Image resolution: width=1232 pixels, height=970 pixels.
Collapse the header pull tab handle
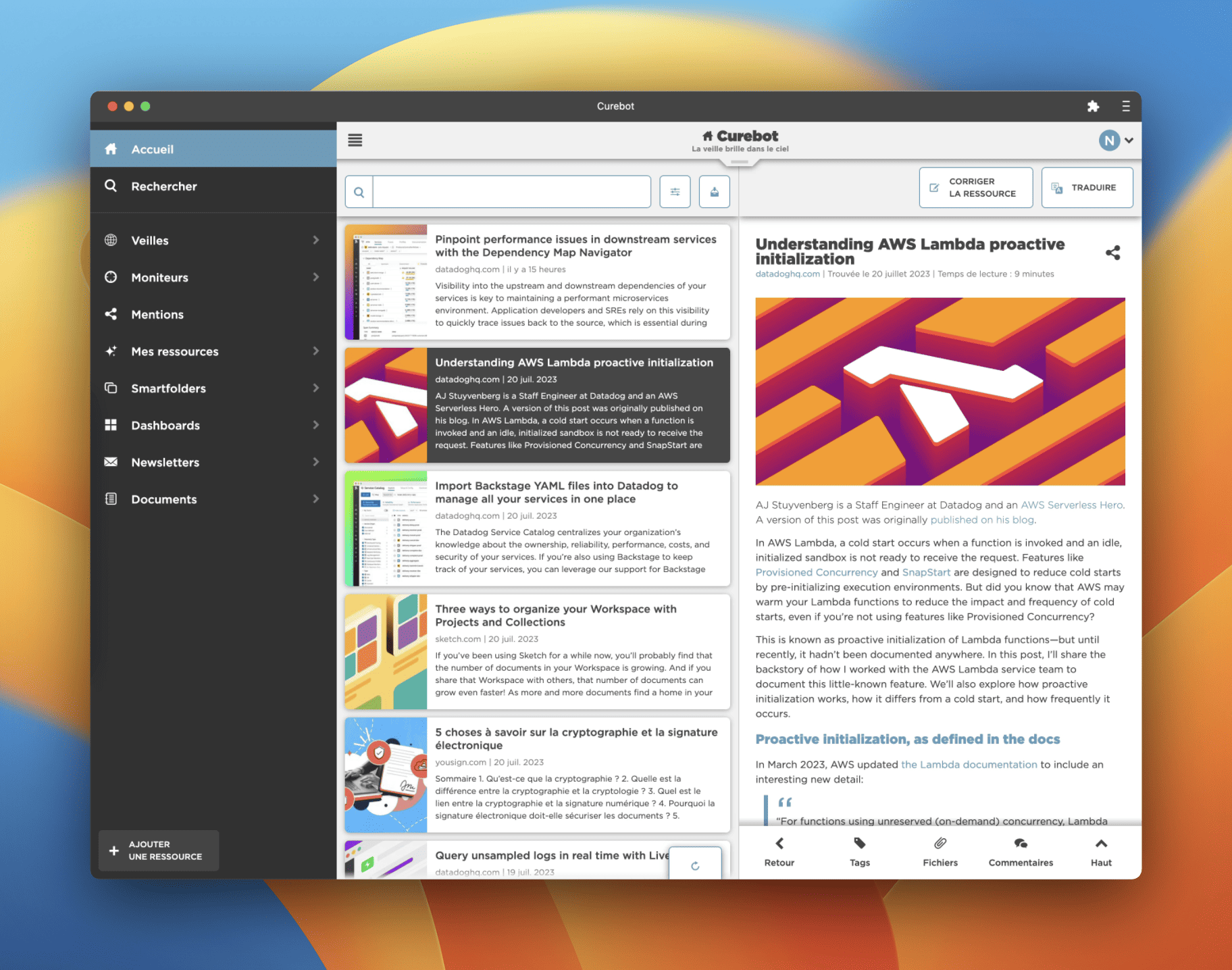(740, 162)
